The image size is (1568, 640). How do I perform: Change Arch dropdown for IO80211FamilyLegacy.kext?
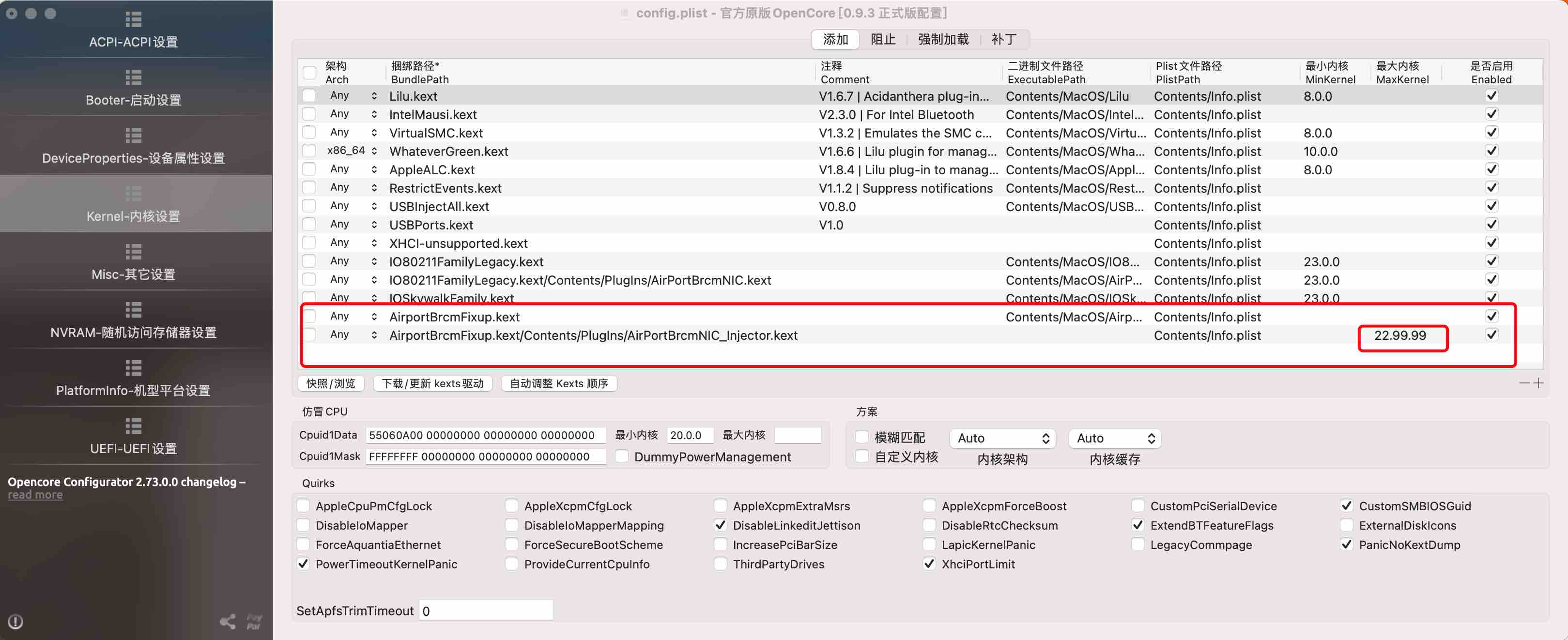click(353, 261)
